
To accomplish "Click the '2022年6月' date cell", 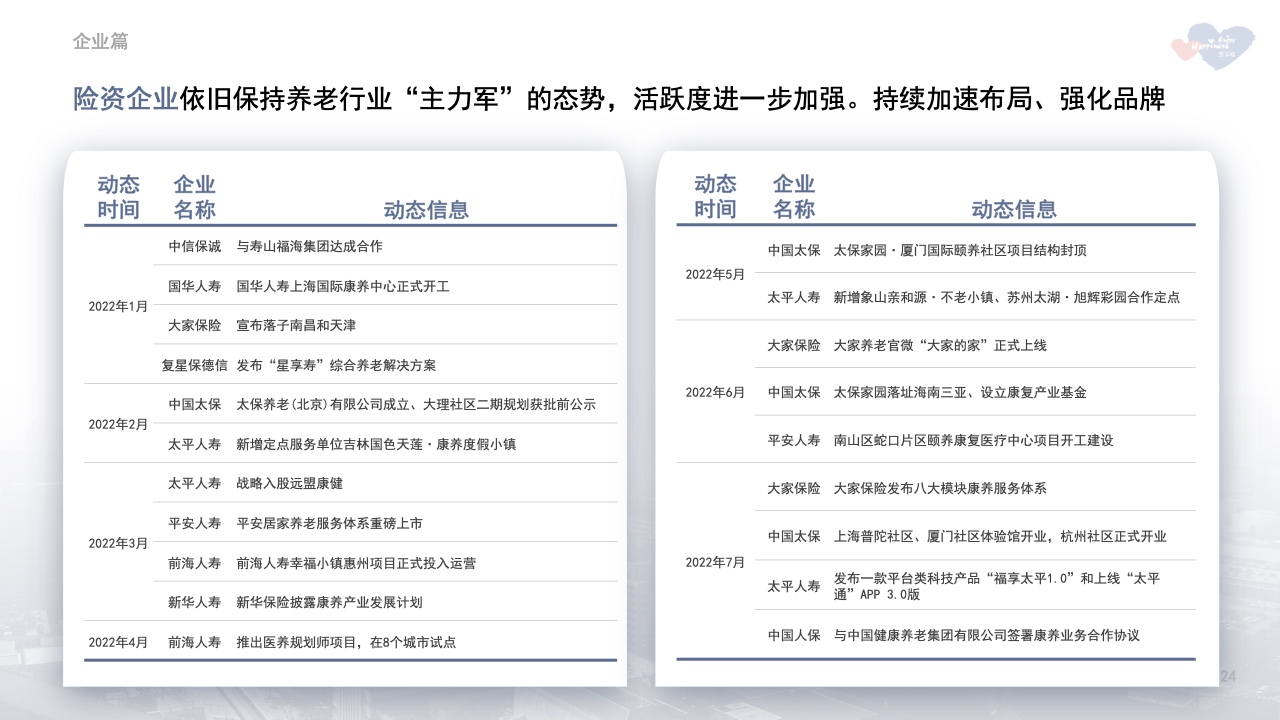I will (x=715, y=392).
